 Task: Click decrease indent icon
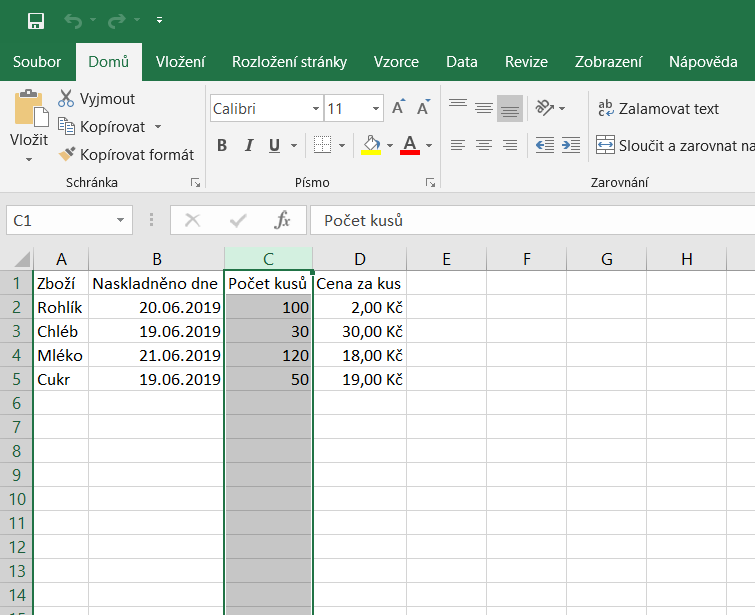[x=545, y=145]
